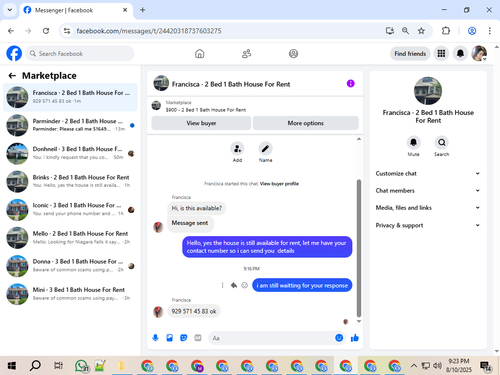Open the Home feed icon
The width and height of the screenshot is (500, 375).
pyautogui.click(x=200, y=53)
